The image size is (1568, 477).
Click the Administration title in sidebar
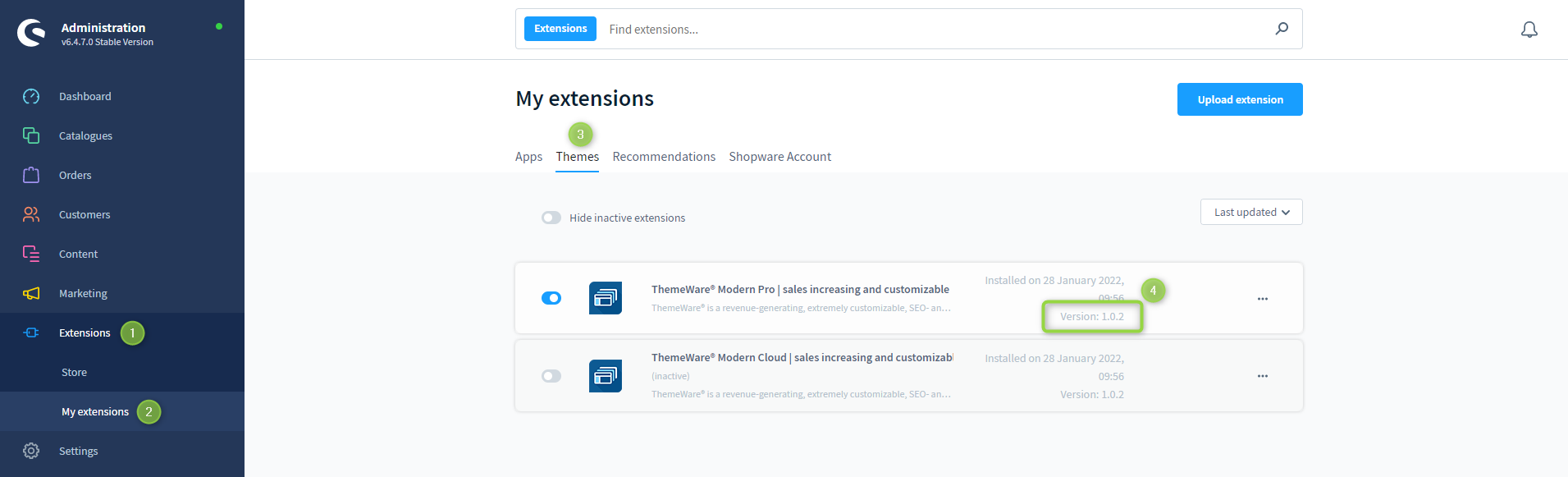coord(103,28)
